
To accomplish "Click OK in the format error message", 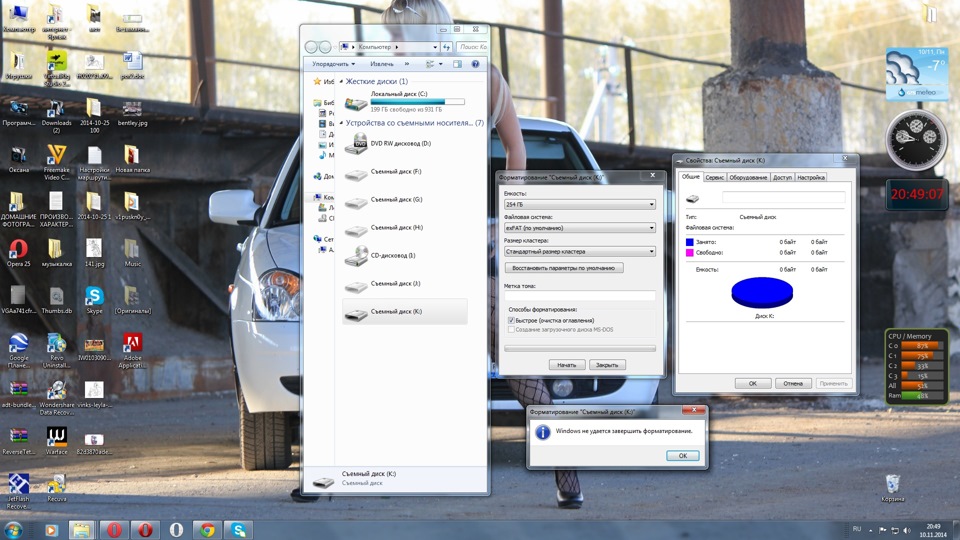I will [x=682, y=456].
